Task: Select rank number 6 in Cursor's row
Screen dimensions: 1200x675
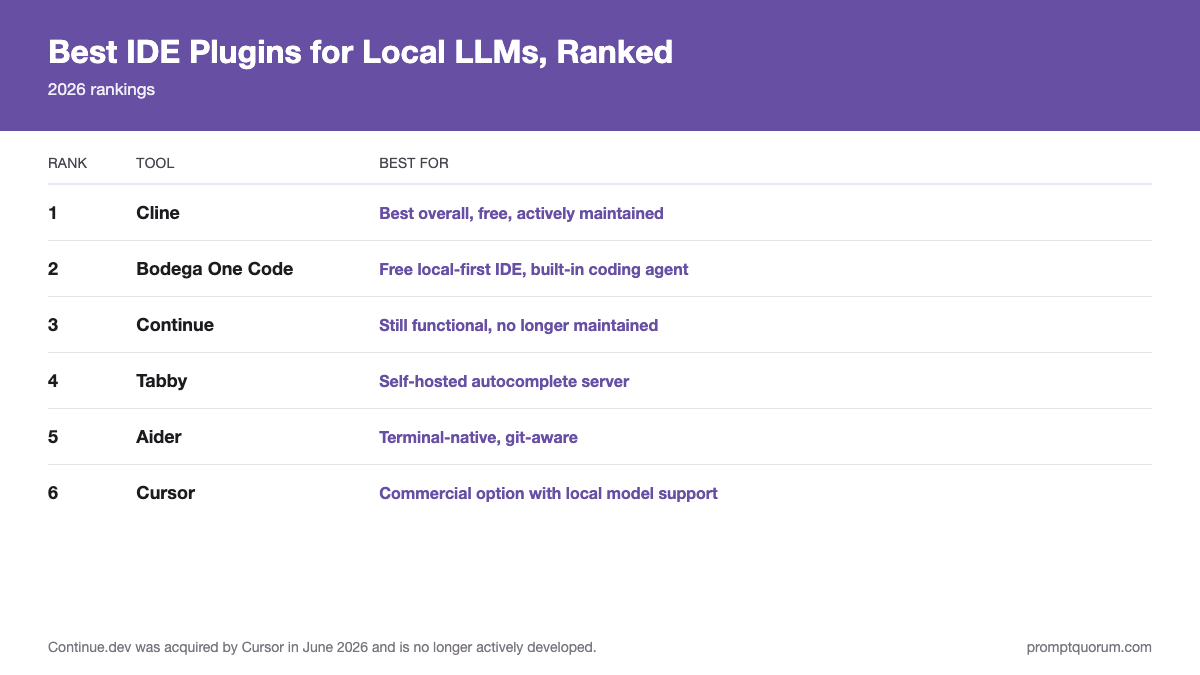Action: pos(53,493)
